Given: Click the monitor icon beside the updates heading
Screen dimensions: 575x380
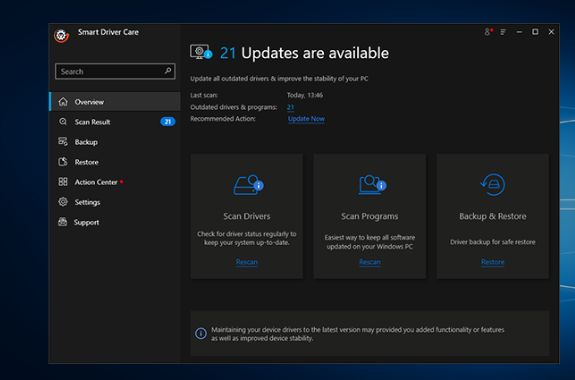Looking at the screenshot, I should pyautogui.click(x=201, y=52).
